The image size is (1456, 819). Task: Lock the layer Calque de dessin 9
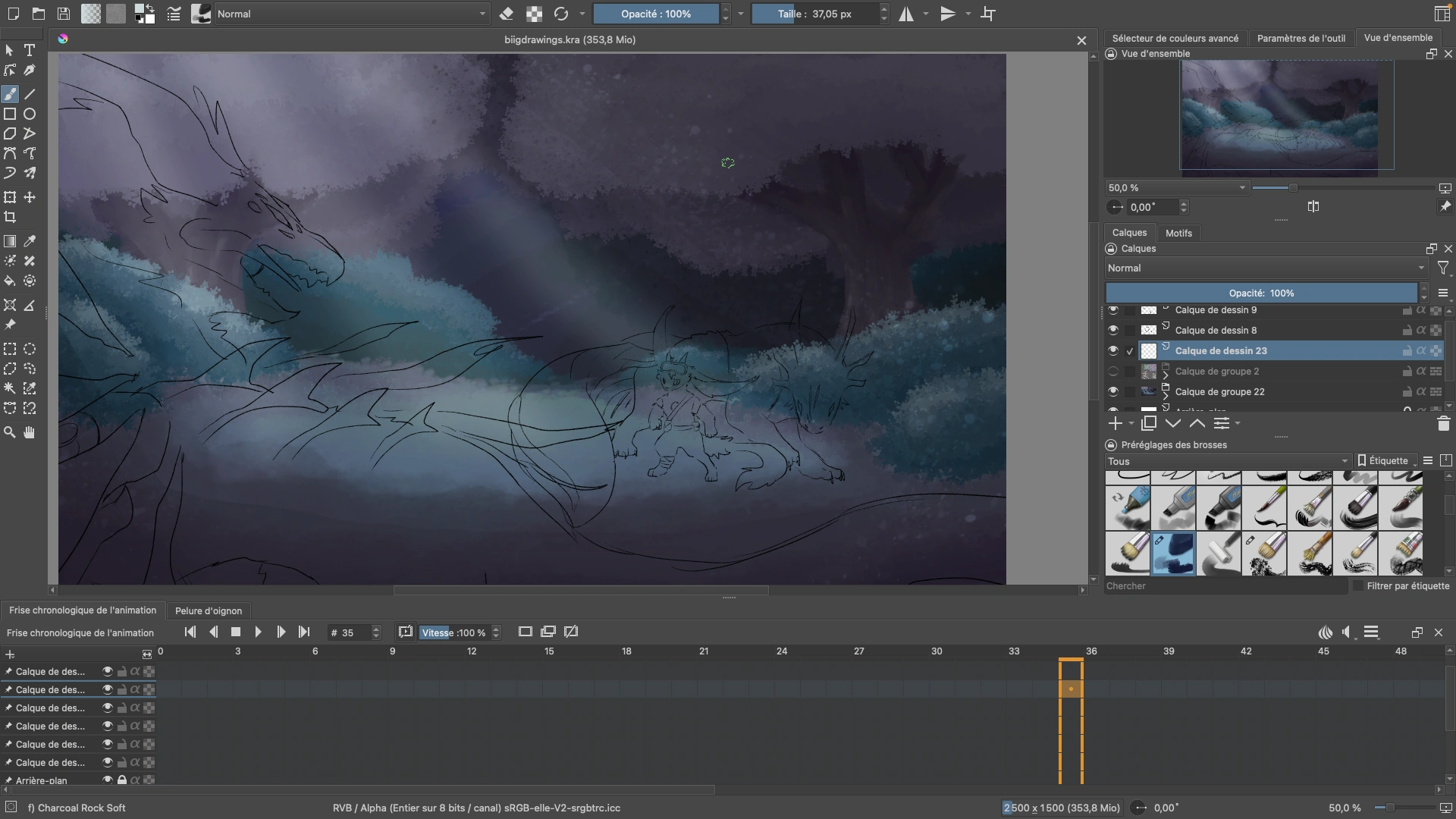tap(1407, 309)
